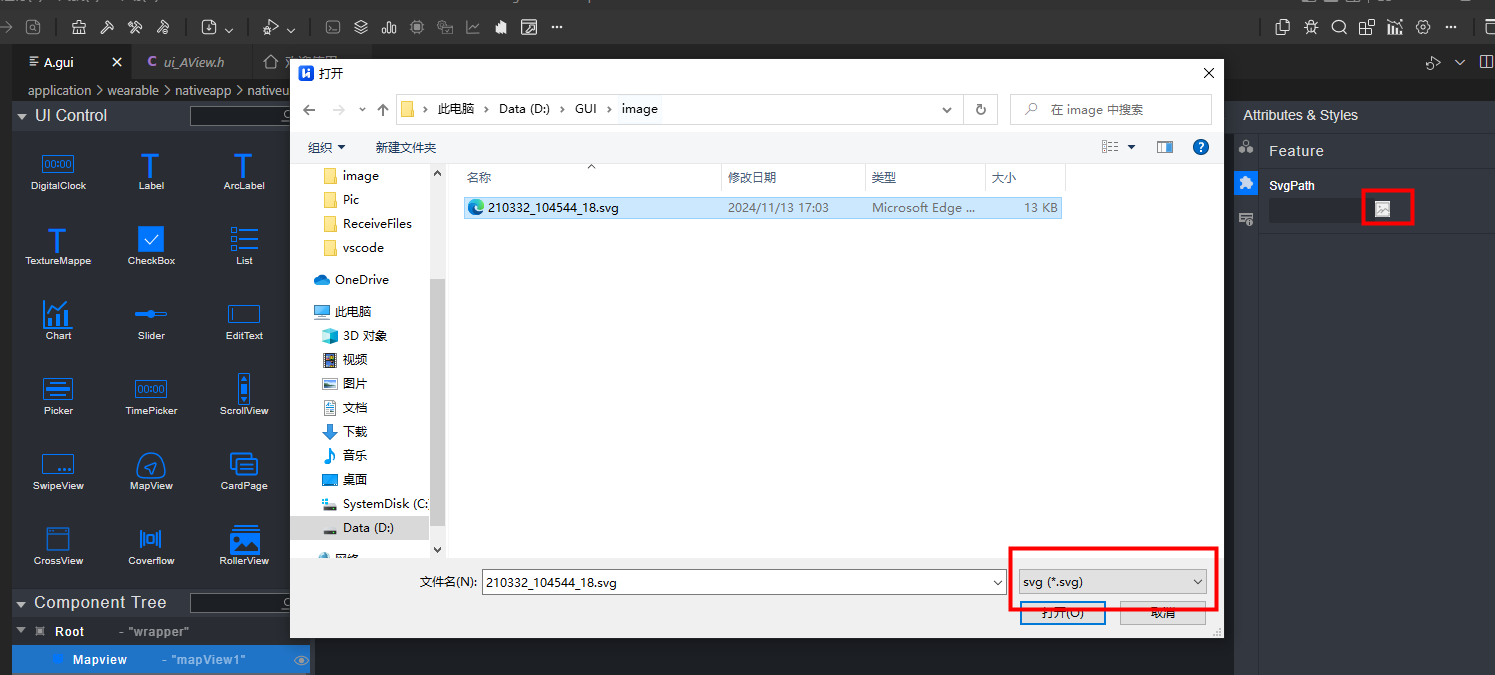Select the Coverflow control icon
Viewport: 1495px width, 675px height.
[x=151, y=540]
